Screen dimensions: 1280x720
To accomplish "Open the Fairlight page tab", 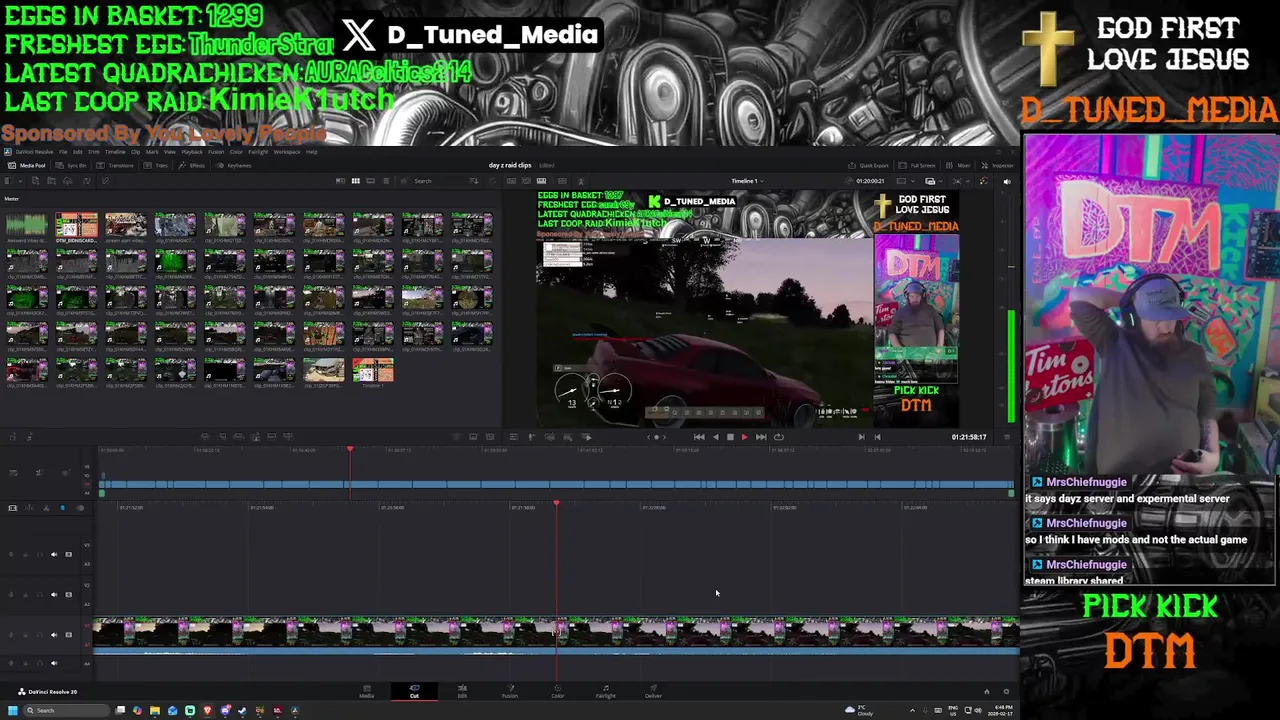I will tap(605, 691).
